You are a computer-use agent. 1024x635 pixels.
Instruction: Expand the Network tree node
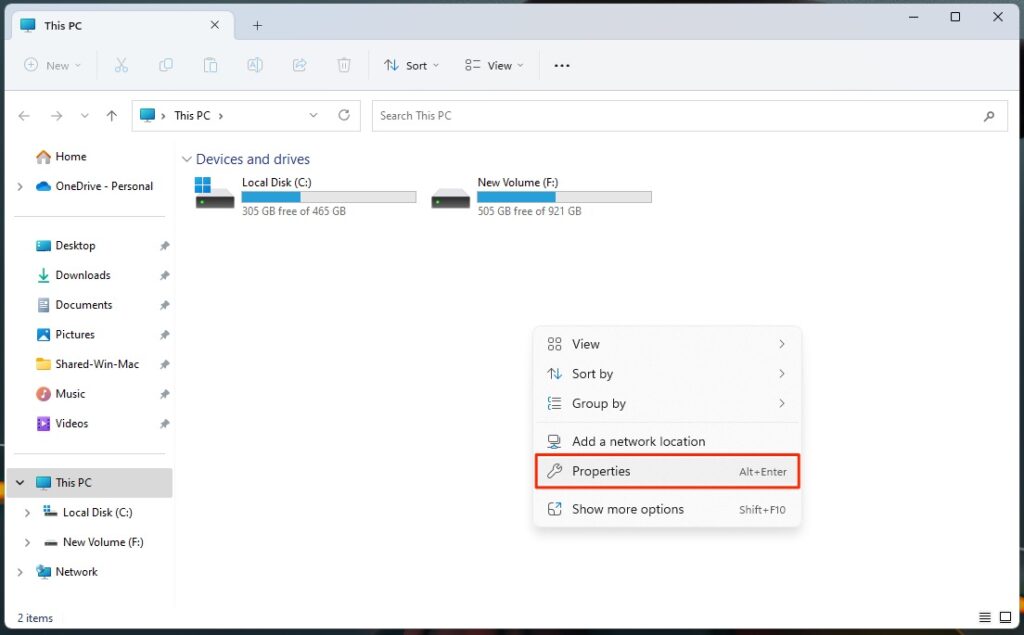point(20,572)
